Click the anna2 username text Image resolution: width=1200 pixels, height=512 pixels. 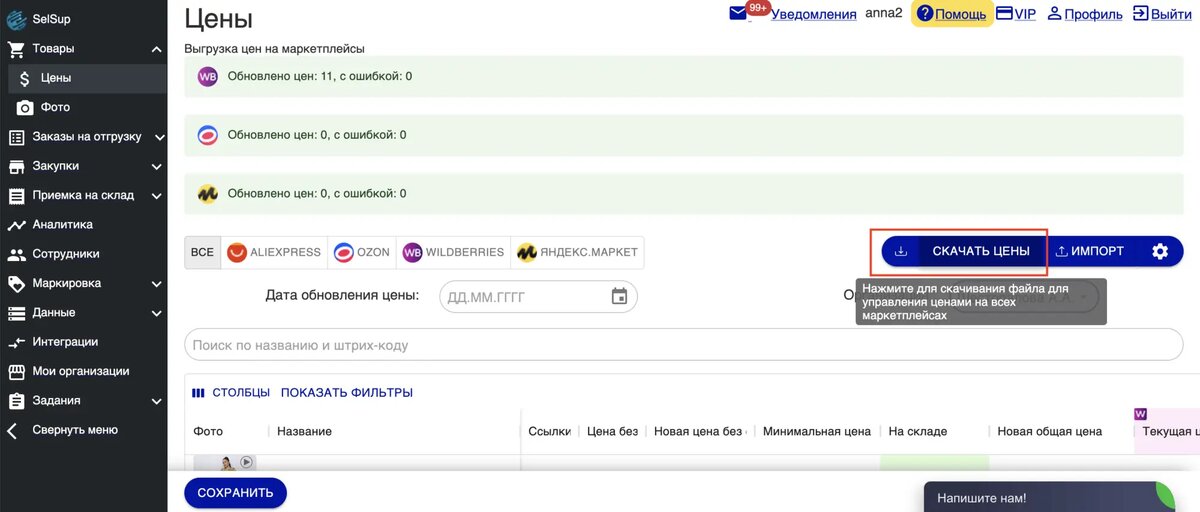884,14
